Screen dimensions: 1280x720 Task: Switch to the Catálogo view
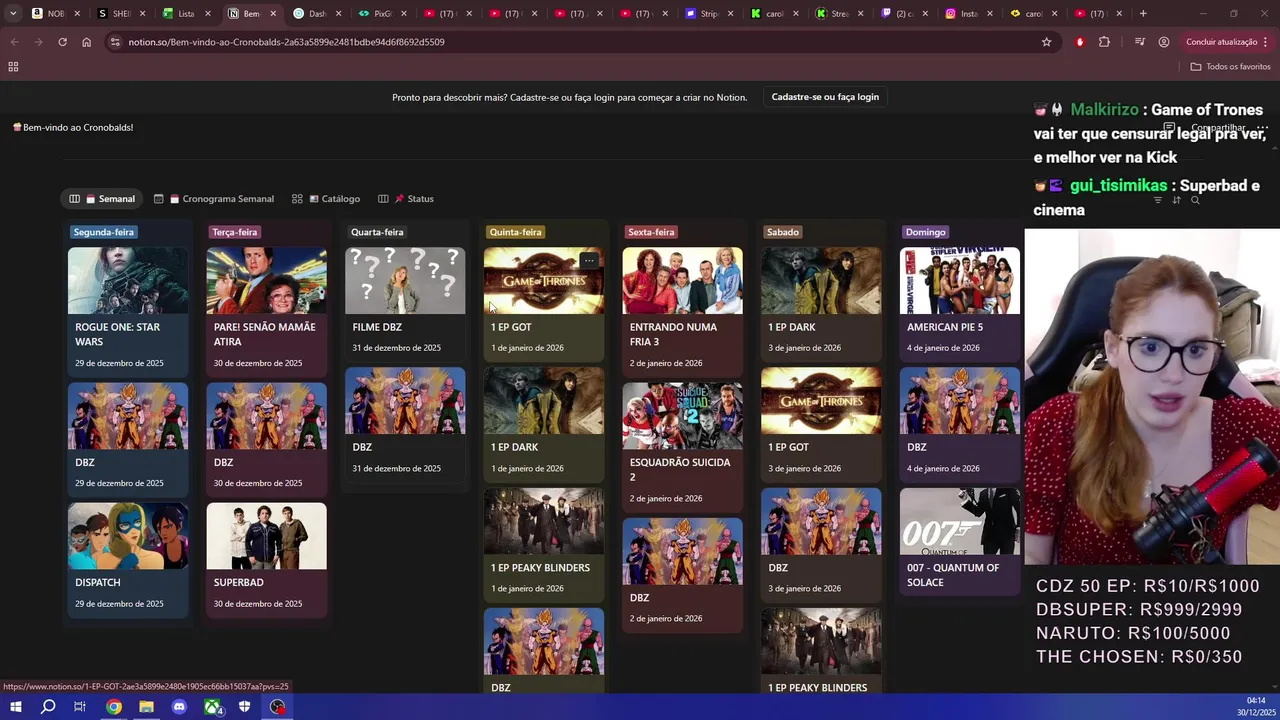tap(326, 199)
